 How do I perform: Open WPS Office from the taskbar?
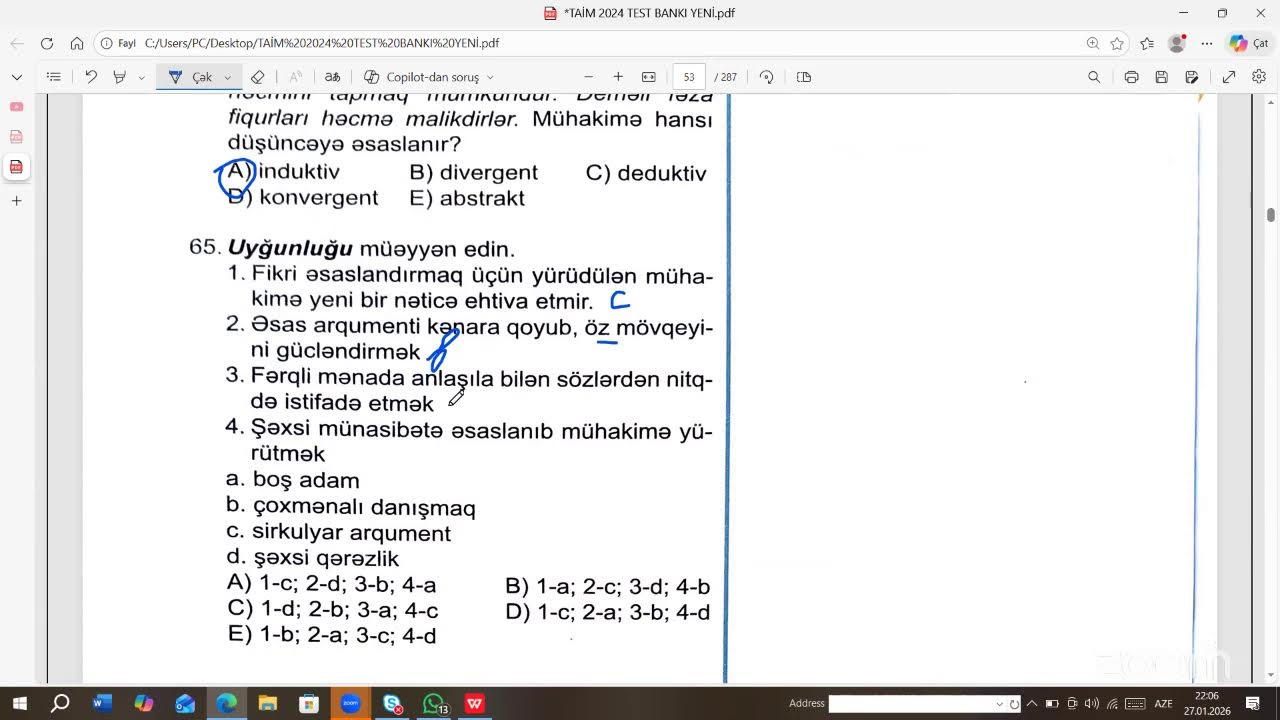tap(474, 703)
